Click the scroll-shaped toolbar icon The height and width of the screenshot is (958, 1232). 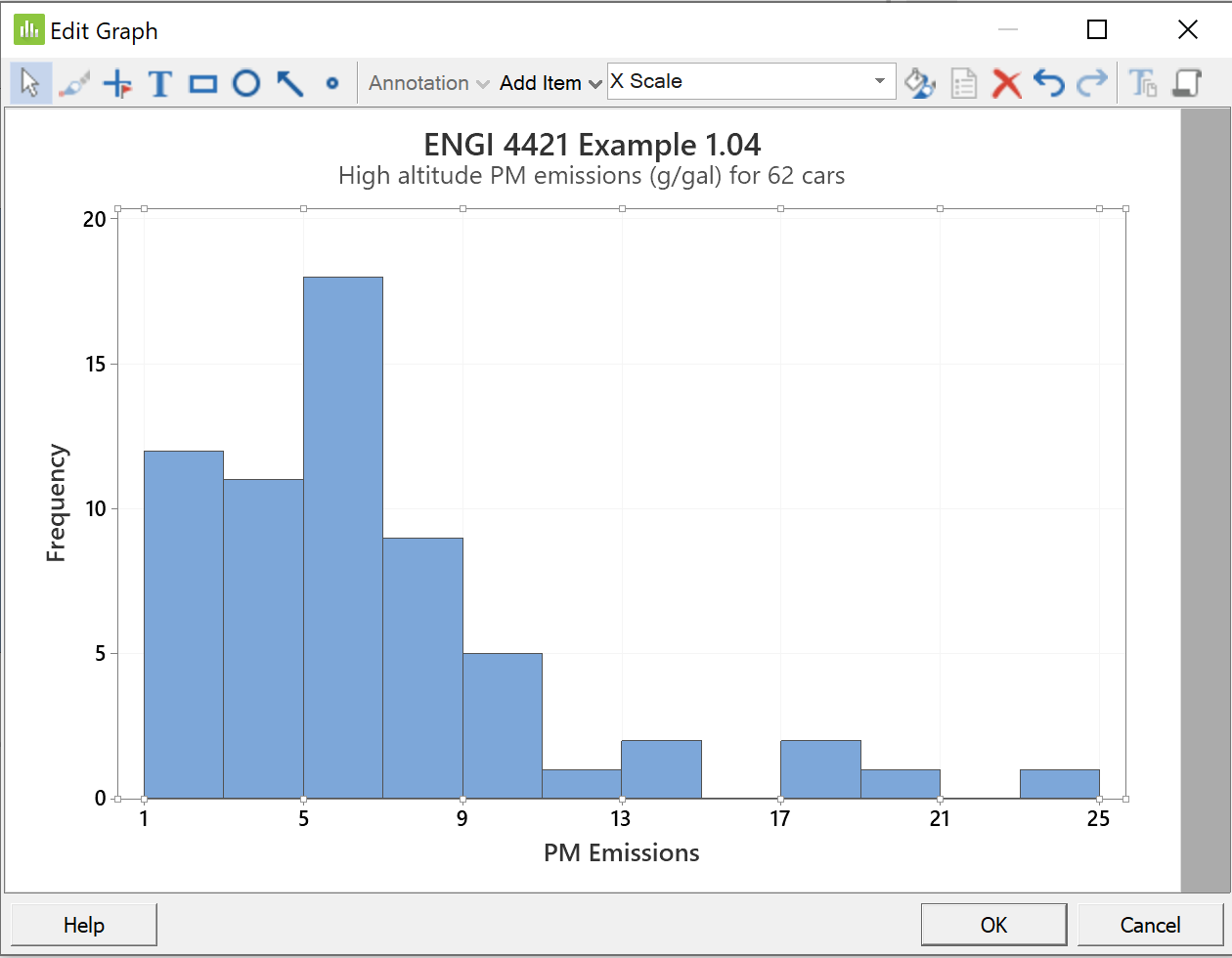(1187, 84)
